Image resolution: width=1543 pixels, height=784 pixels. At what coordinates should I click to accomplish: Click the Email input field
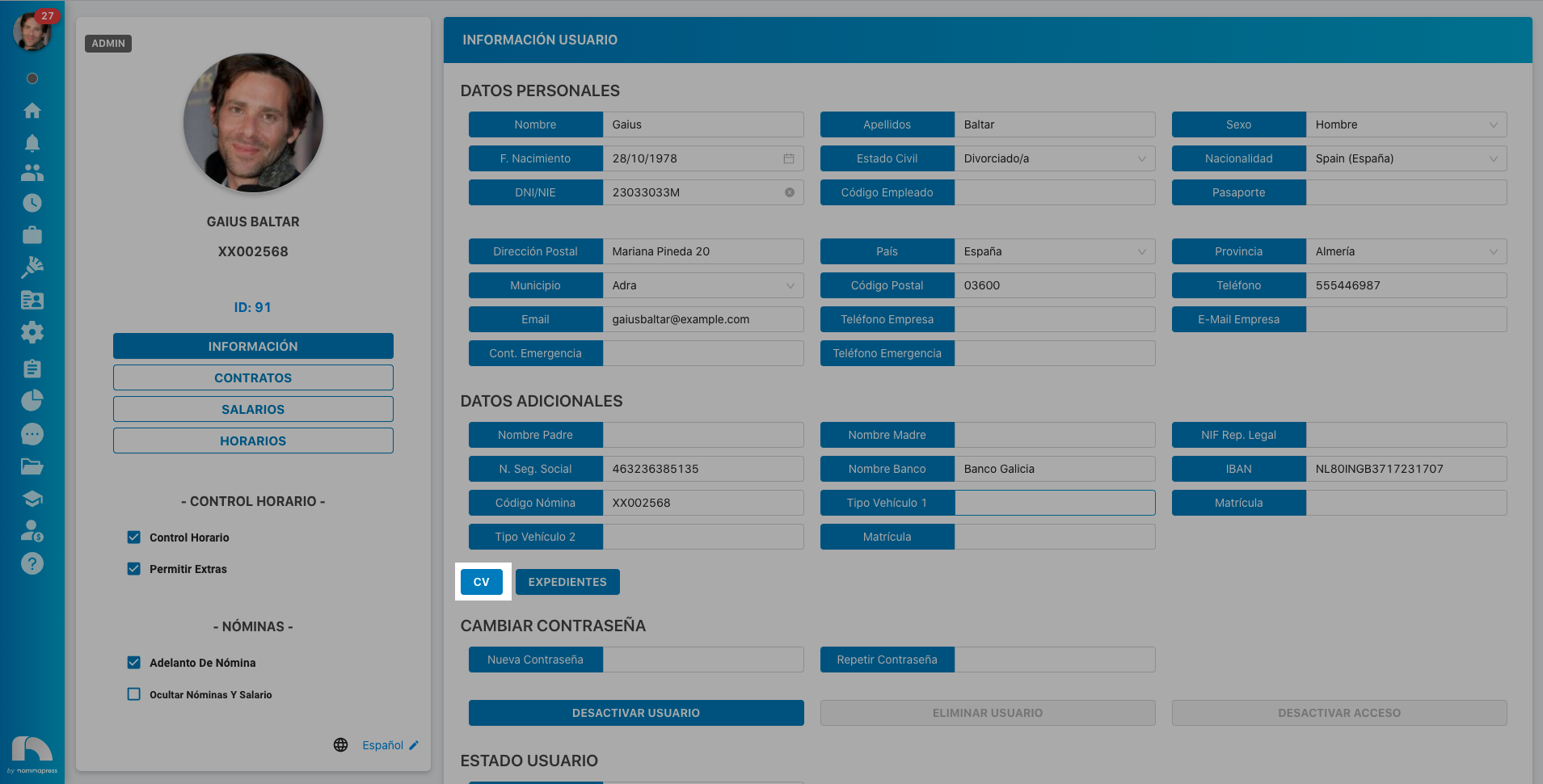tap(703, 319)
